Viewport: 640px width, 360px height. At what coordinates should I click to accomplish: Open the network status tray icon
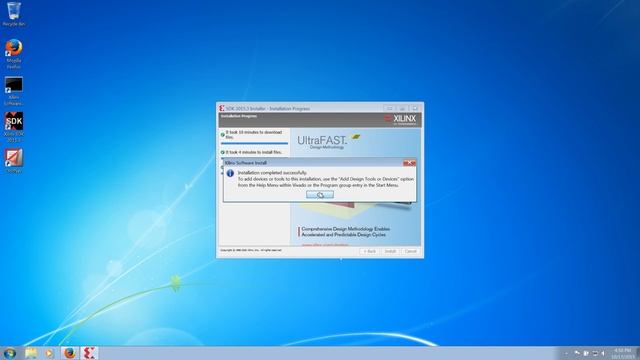tap(595, 353)
